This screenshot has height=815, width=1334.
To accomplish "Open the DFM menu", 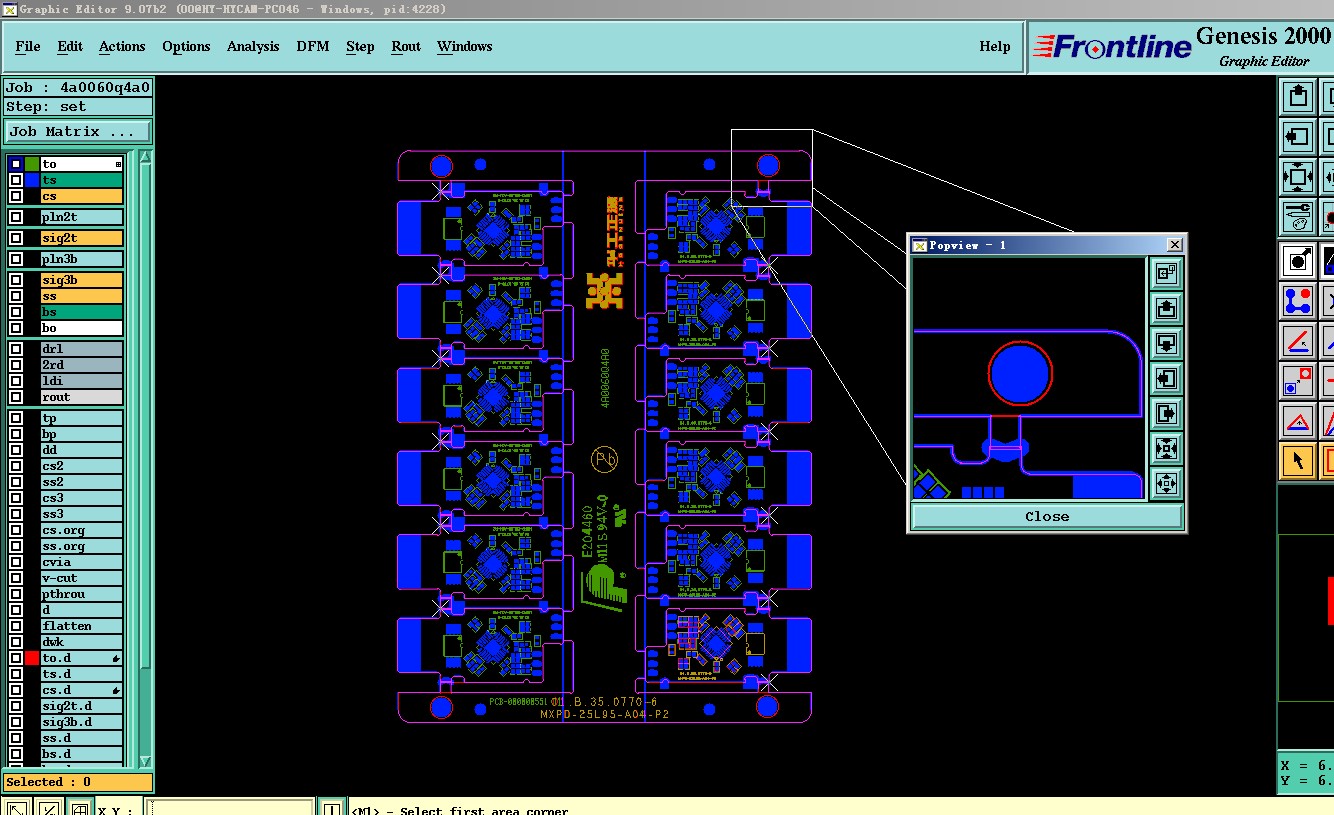I will pos(312,47).
